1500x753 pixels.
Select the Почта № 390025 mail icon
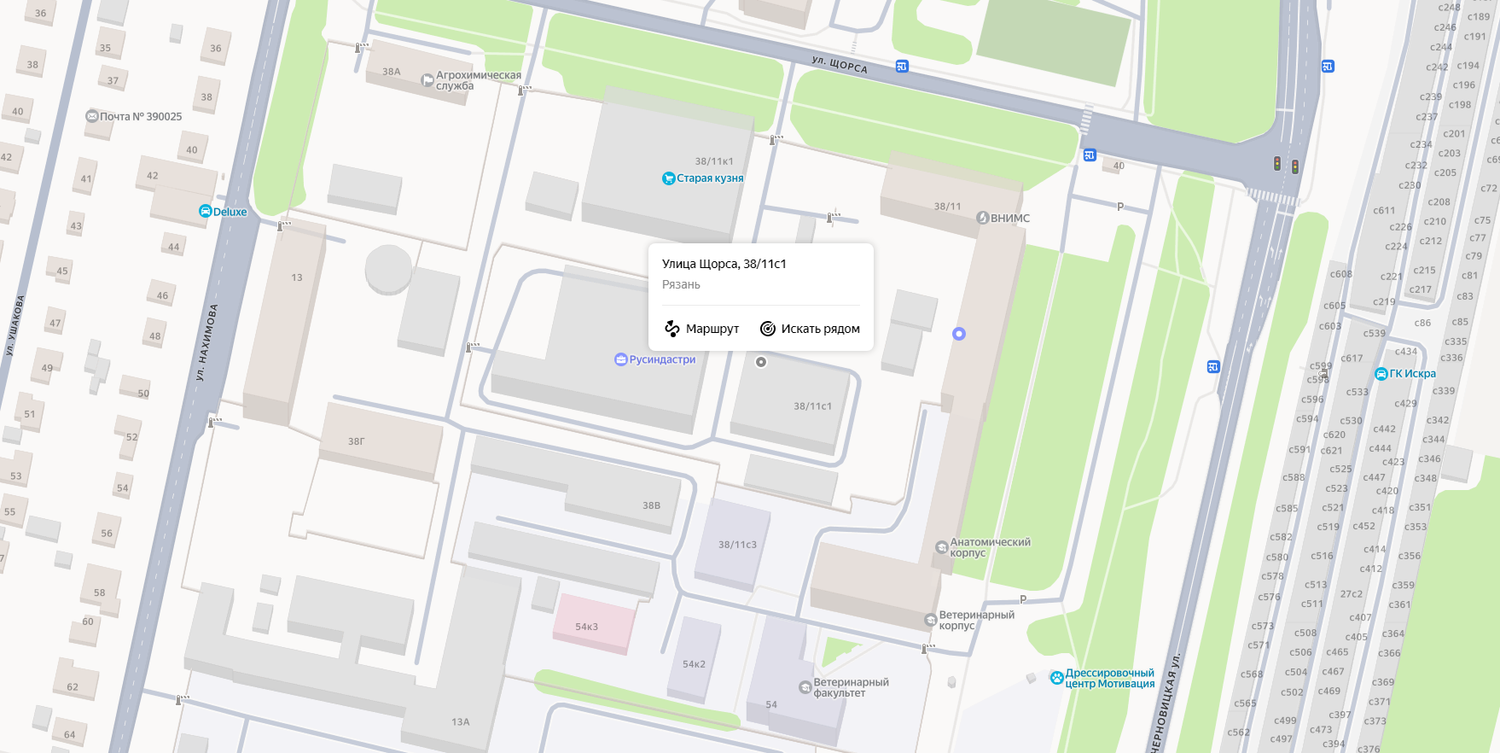click(x=92, y=116)
